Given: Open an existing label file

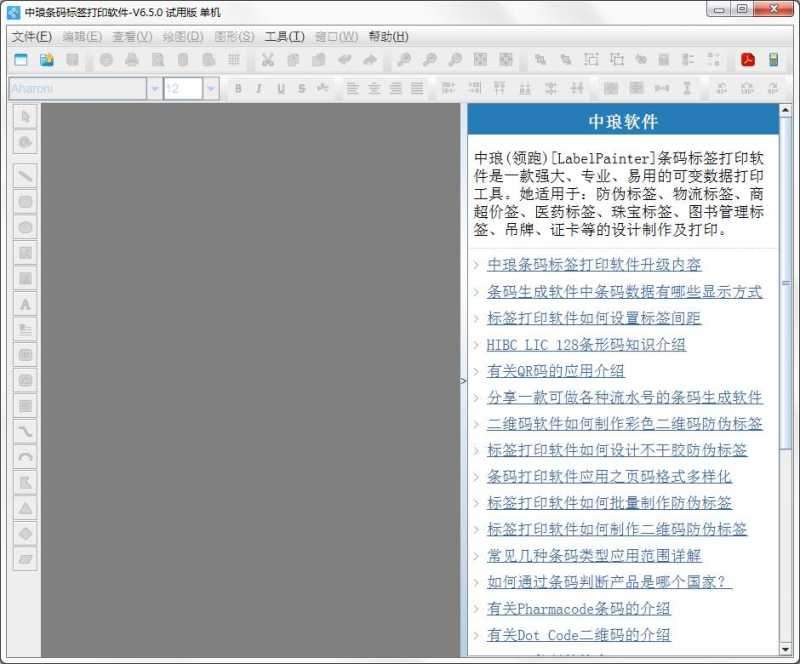Looking at the screenshot, I should click(x=45, y=60).
